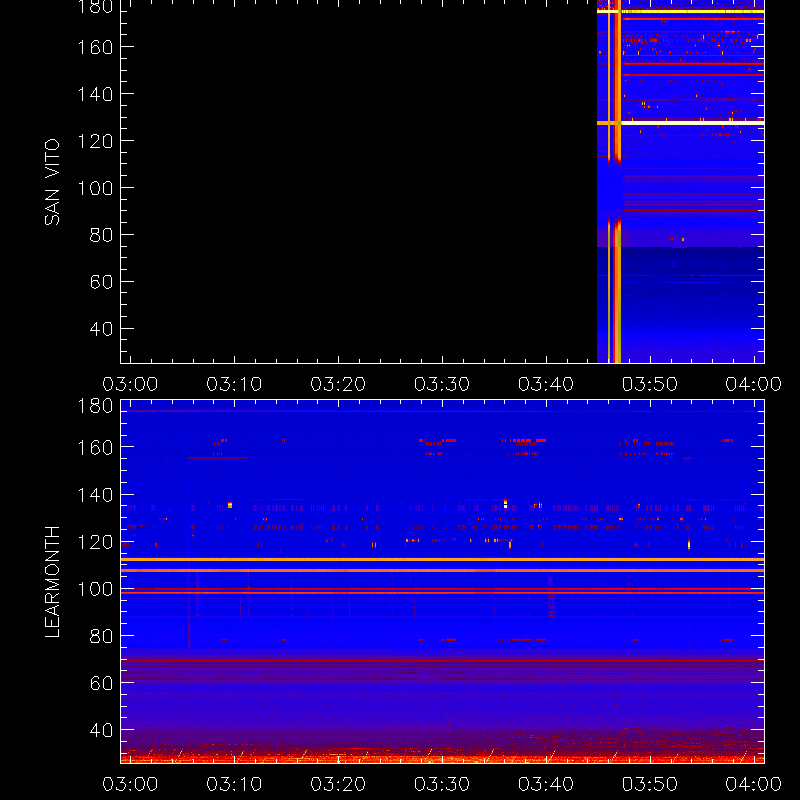Click 03:40 time label under LEARMONTH plot

[546, 784]
